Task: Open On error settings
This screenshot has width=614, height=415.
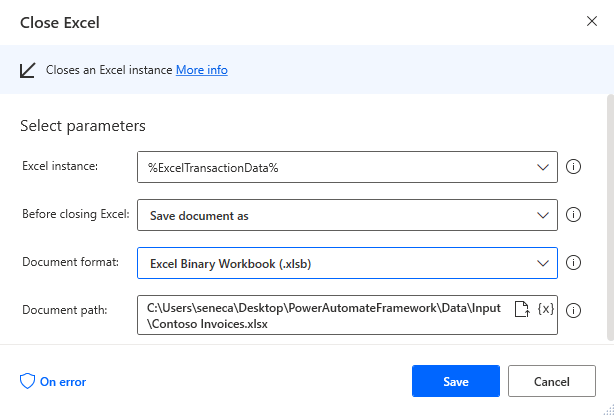Action: tap(53, 382)
